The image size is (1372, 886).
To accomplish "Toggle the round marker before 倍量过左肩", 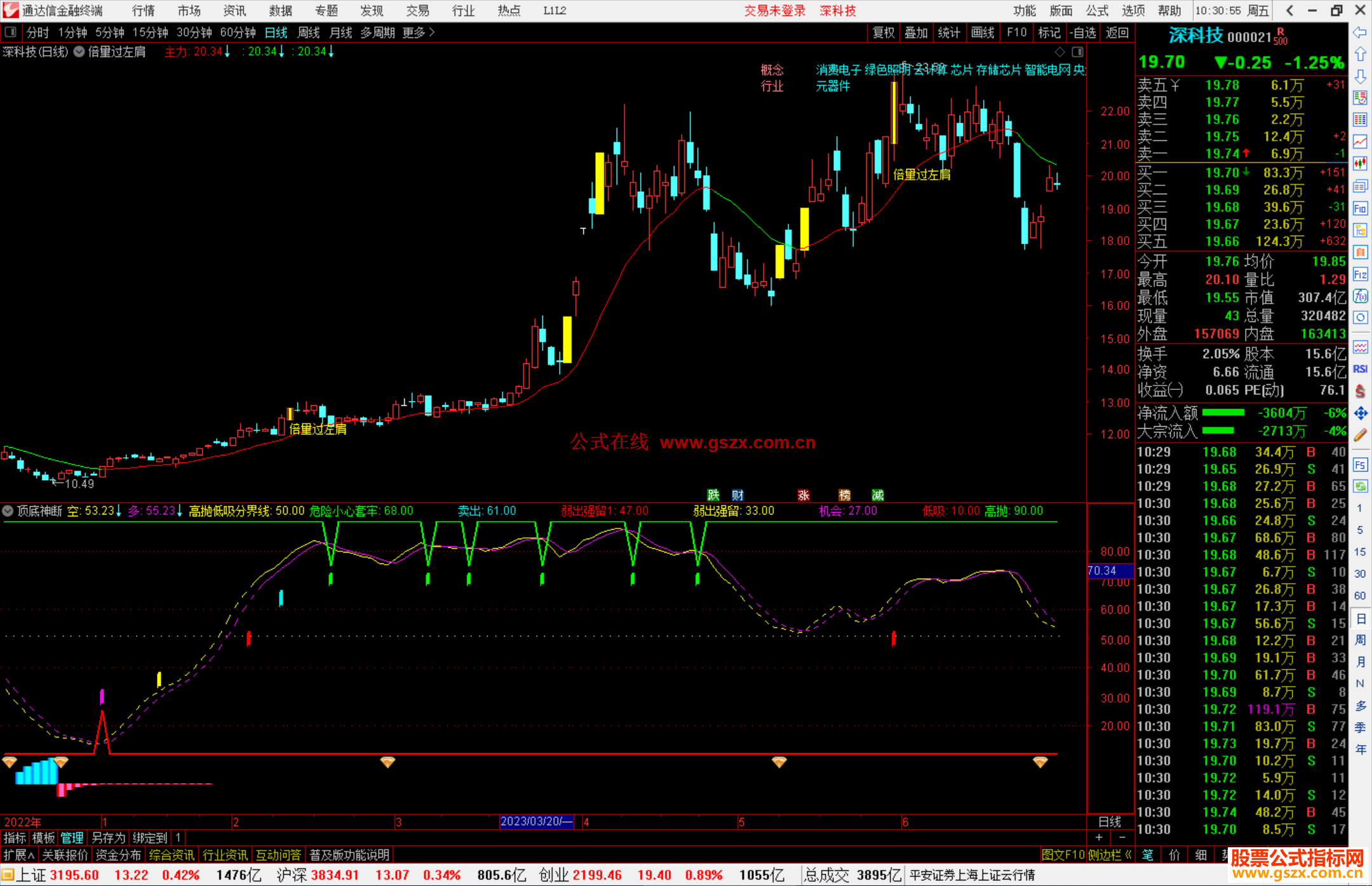I will (x=79, y=52).
